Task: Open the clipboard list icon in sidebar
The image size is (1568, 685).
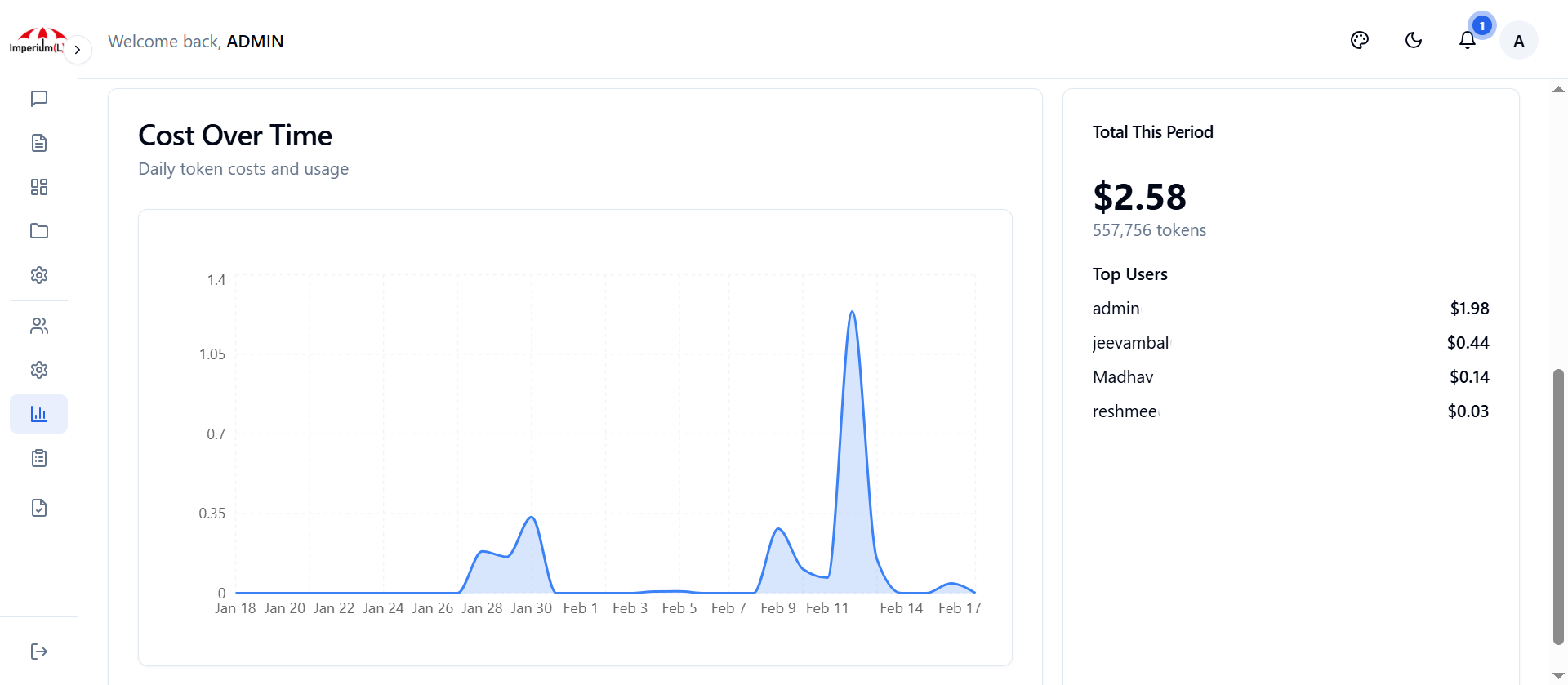Action: tap(38, 458)
